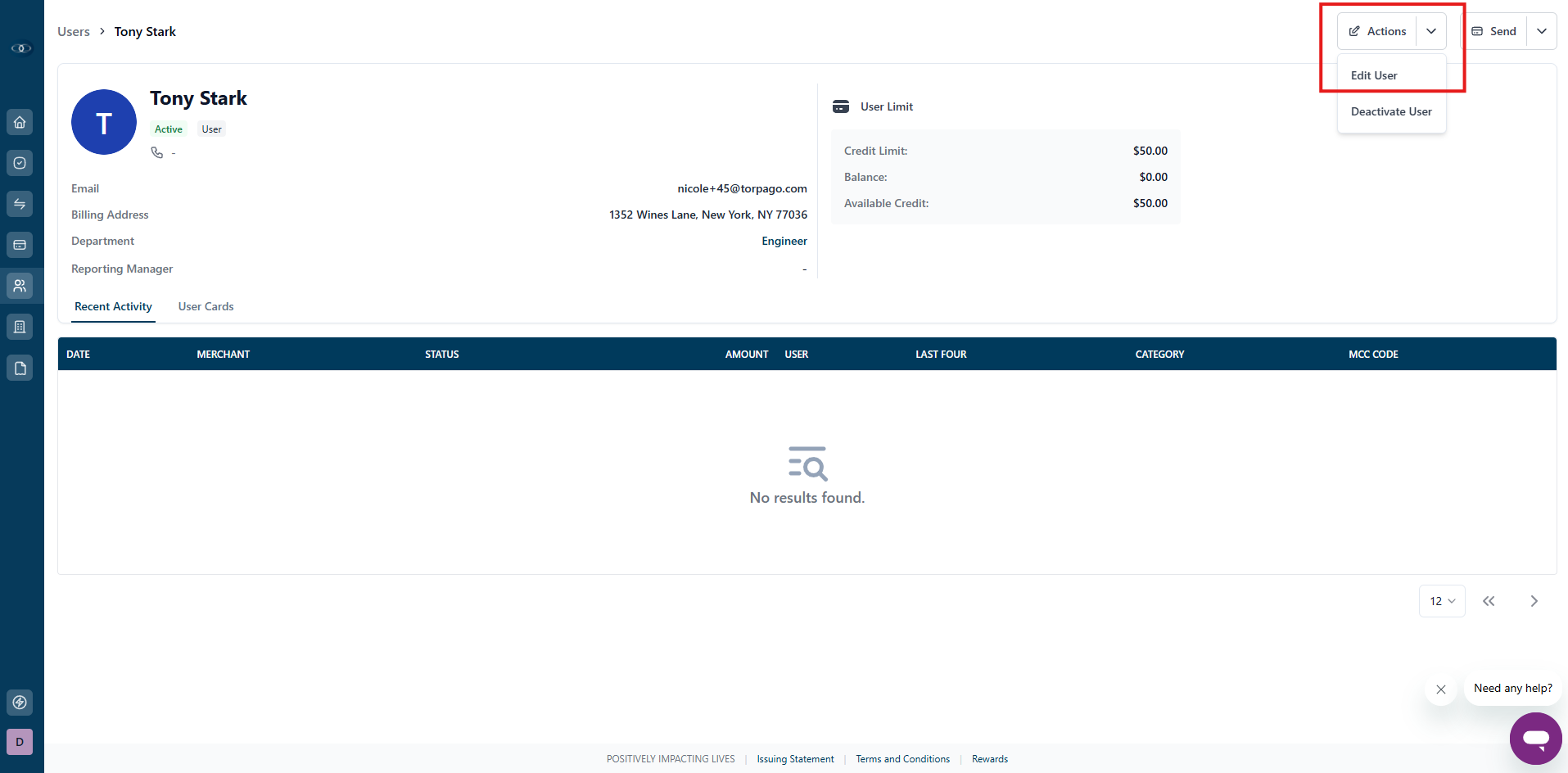
Task: Open the Issuing Statement link
Action: coord(795,759)
